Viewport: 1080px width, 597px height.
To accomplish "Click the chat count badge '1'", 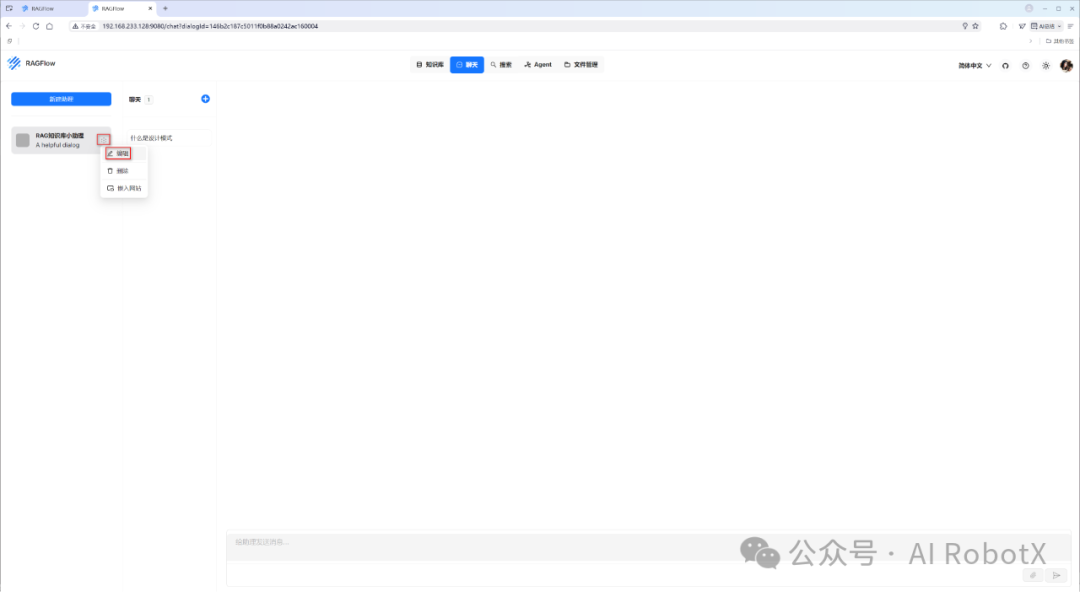I will tap(148, 100).
